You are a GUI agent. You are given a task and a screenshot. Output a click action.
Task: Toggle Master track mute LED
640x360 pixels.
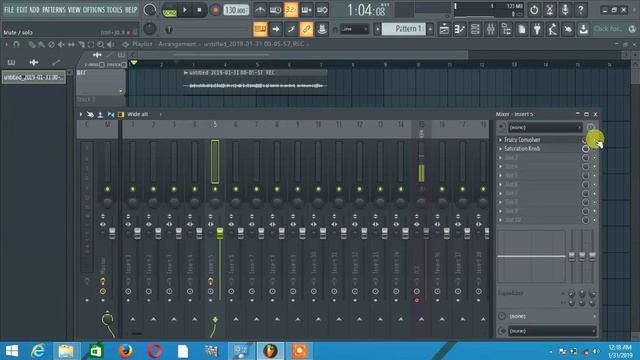click(x=107, y=189)
